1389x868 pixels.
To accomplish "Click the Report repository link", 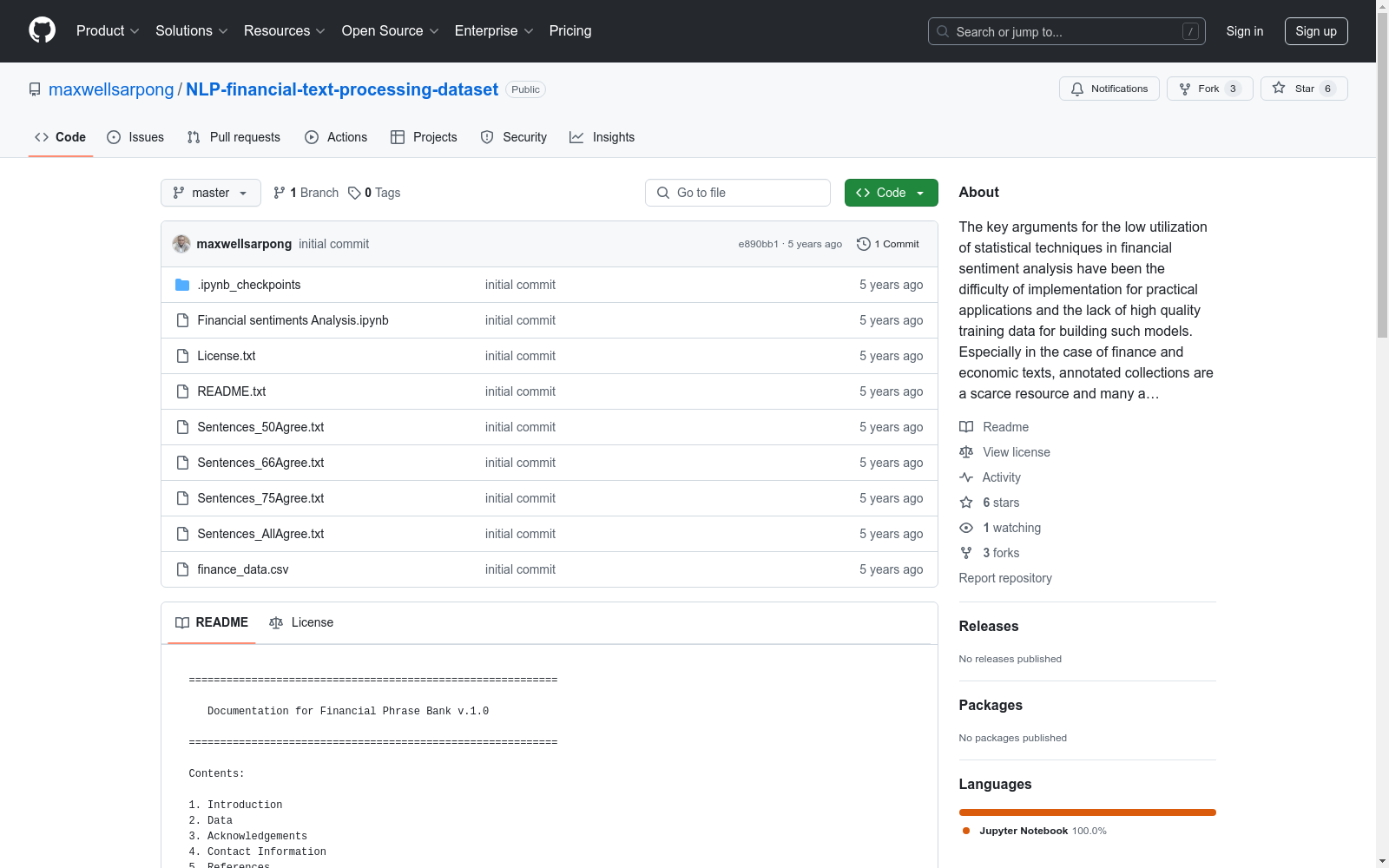I will tap(1005, 578).
